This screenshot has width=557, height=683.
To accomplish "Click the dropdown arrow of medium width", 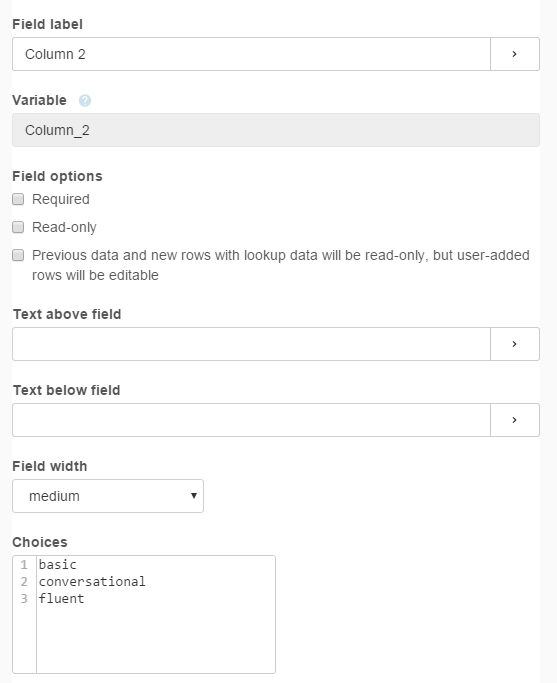I will pyautogui.click(x=194, y=496).
